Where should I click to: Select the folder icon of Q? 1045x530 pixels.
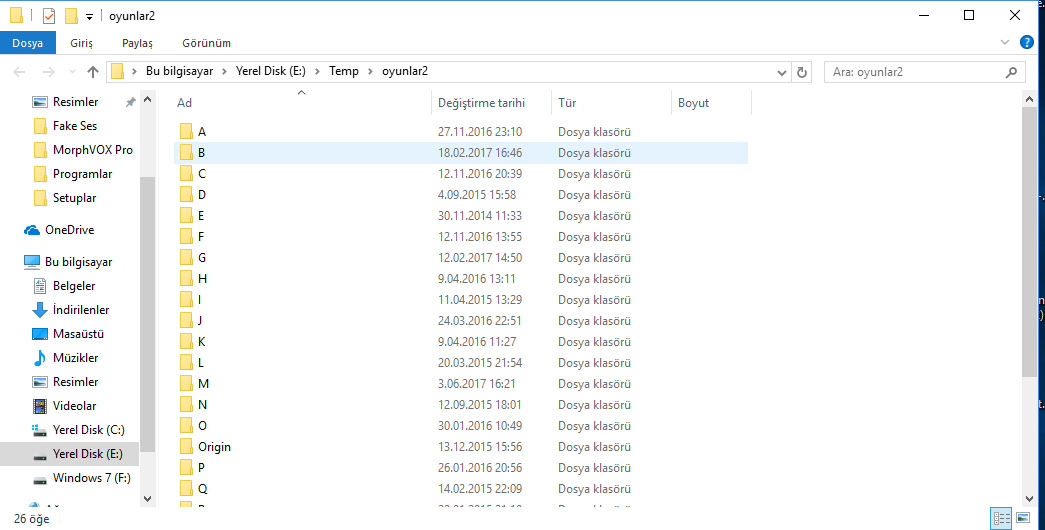click(x=187, y=489)
